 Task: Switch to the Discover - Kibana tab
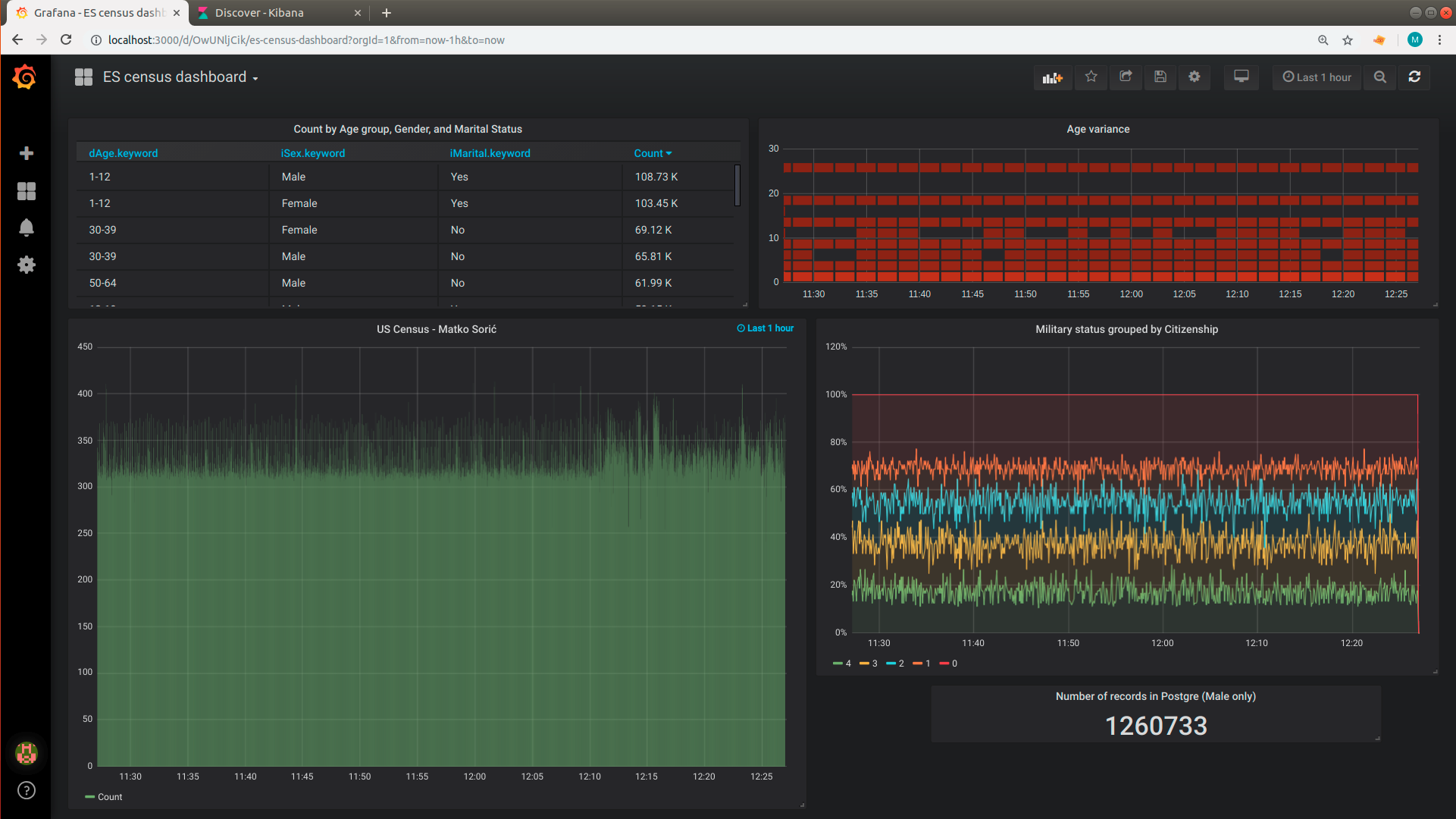259,13
